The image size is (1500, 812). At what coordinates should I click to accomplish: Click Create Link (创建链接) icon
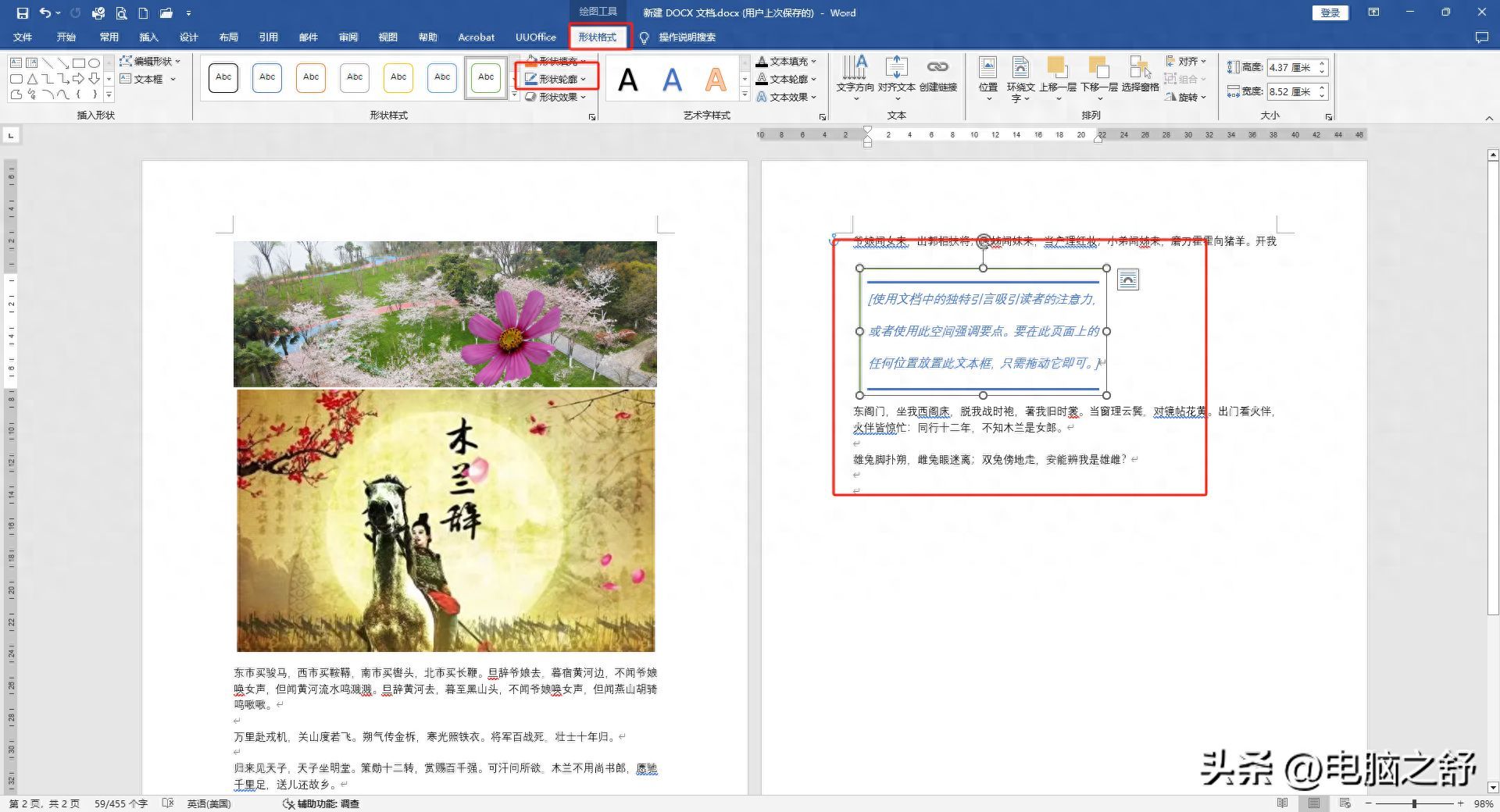tap(937, 75)
